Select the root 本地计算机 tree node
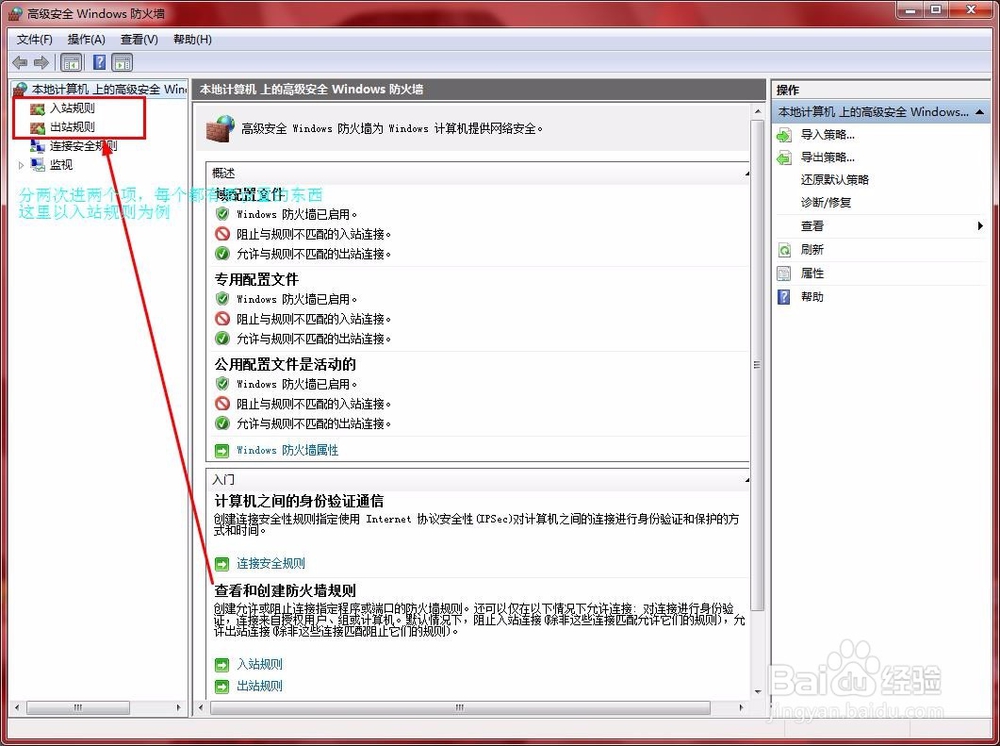This screenshot has width=1000, height=746. coord(108,89)
